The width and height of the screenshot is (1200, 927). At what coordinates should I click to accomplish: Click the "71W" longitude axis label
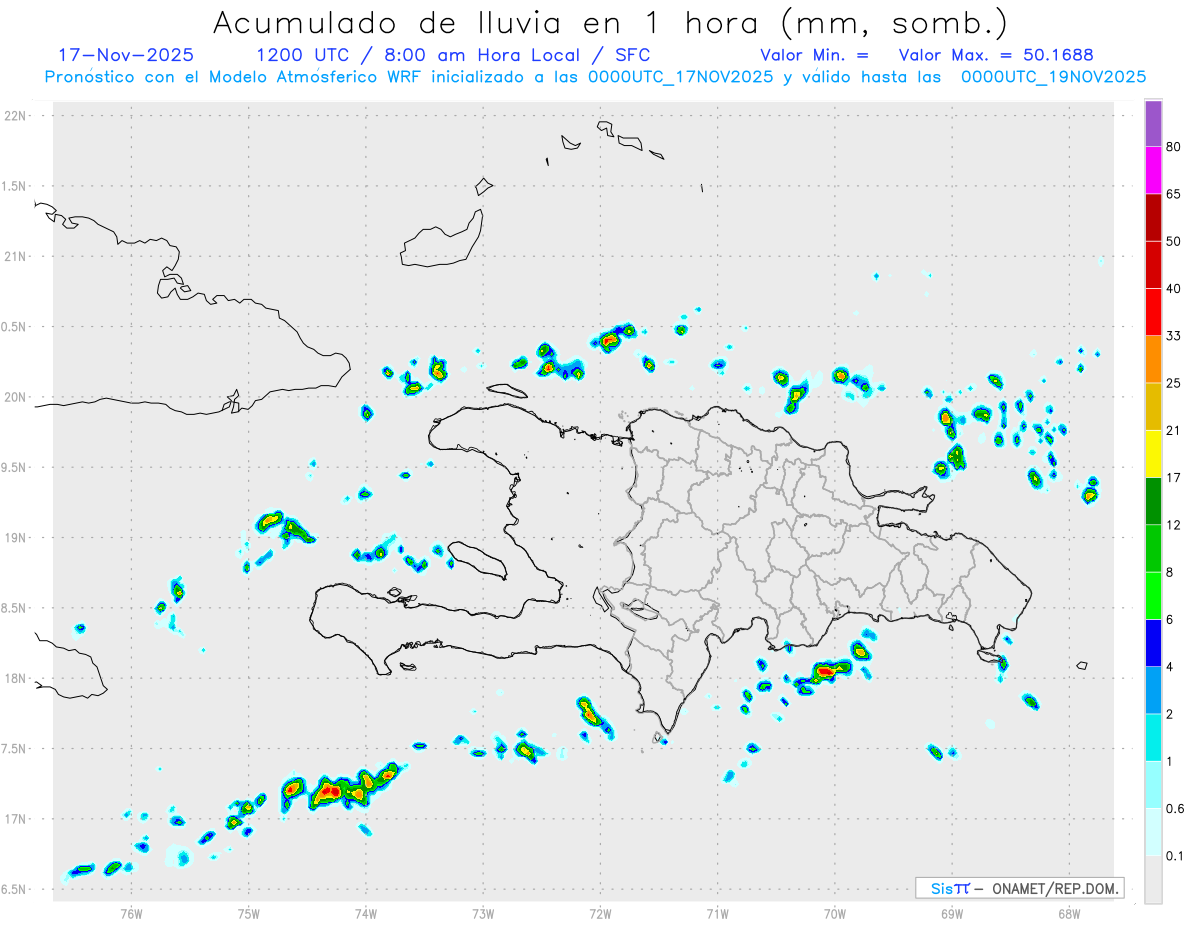717,914
